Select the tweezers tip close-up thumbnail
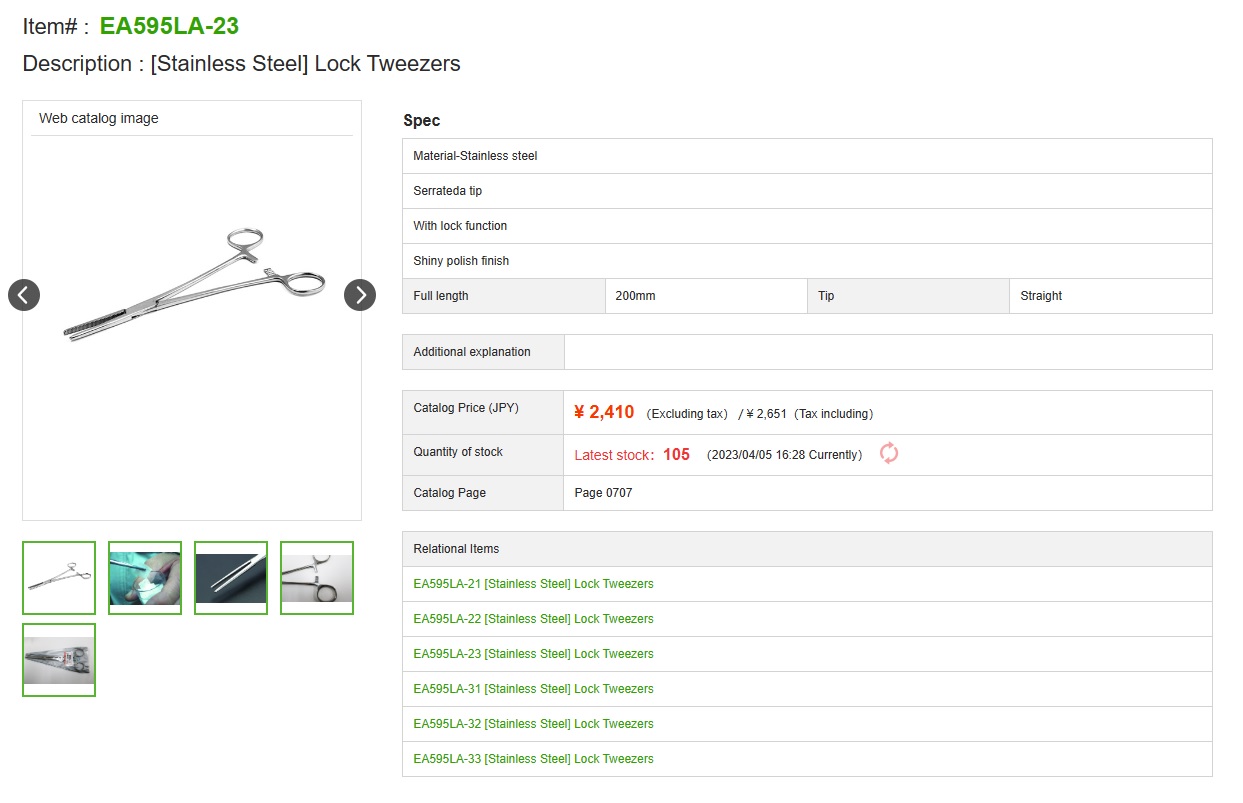This screenshot has width=1243, height=803. [231, 578]
